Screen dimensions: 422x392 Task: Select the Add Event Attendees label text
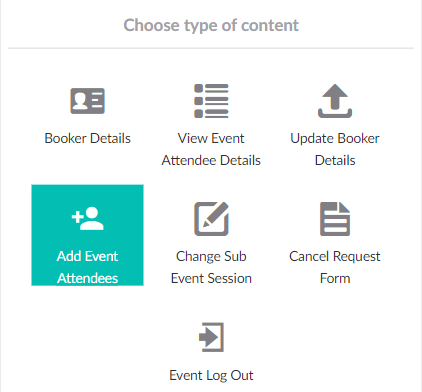point(88,267)
